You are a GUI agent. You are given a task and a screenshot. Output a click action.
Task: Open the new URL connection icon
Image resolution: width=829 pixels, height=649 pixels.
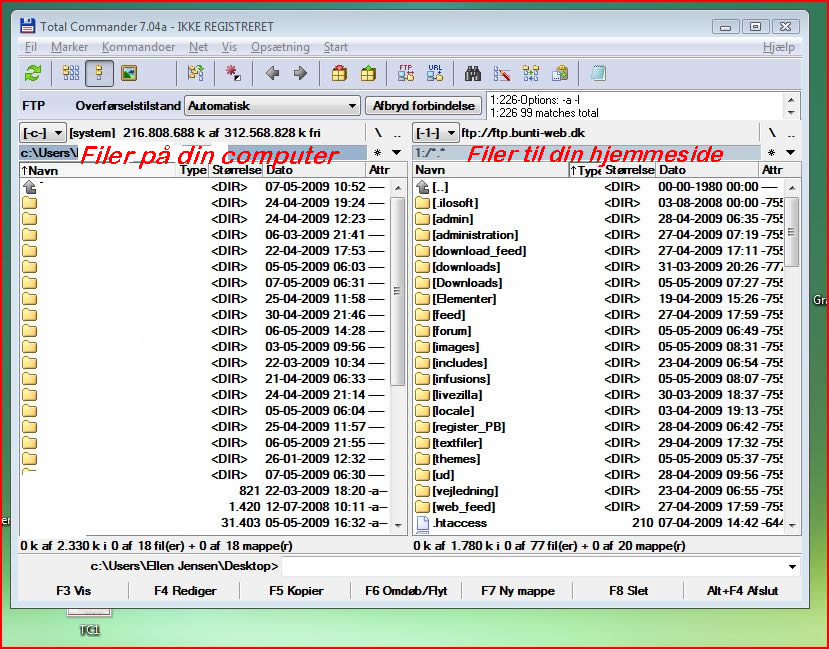[x=435, y=73]
